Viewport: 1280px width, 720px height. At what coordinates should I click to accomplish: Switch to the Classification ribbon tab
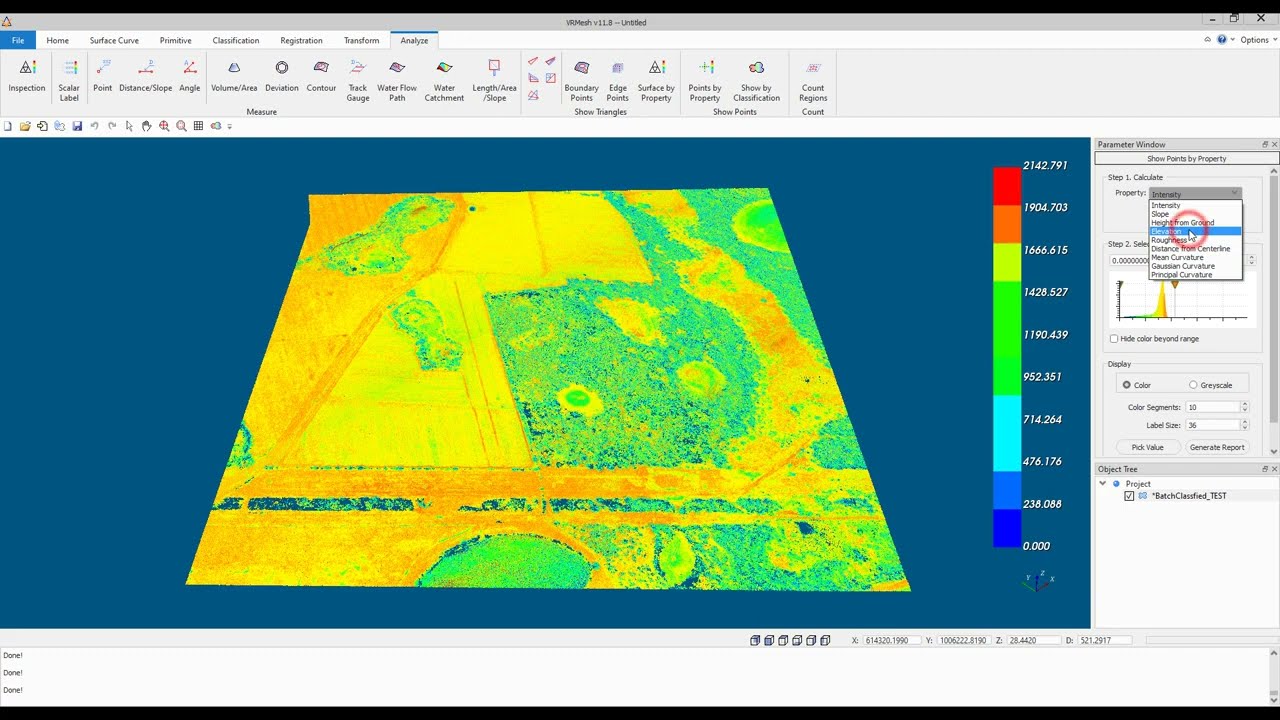(236, 40)
